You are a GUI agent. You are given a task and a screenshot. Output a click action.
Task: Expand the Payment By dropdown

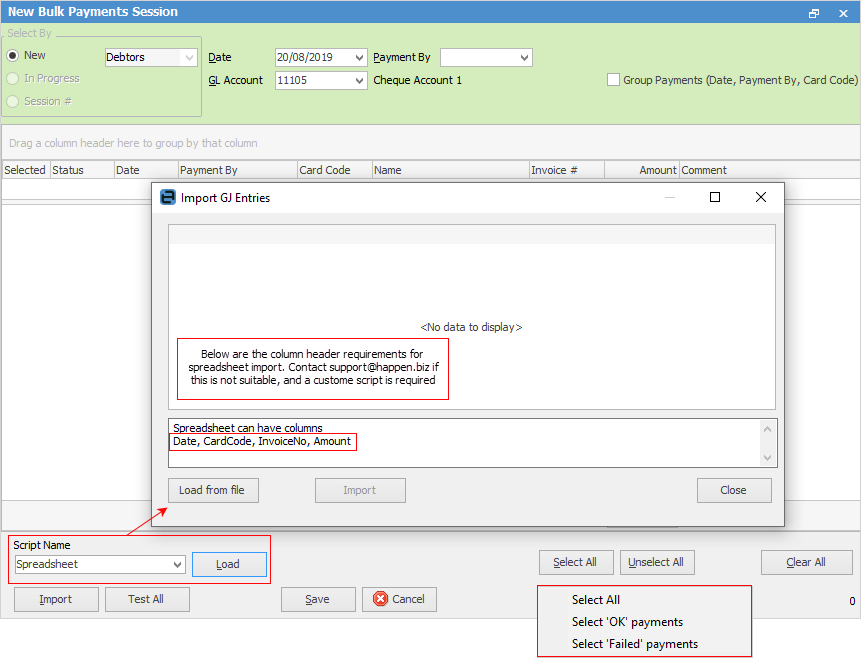[x=523, y=58]
